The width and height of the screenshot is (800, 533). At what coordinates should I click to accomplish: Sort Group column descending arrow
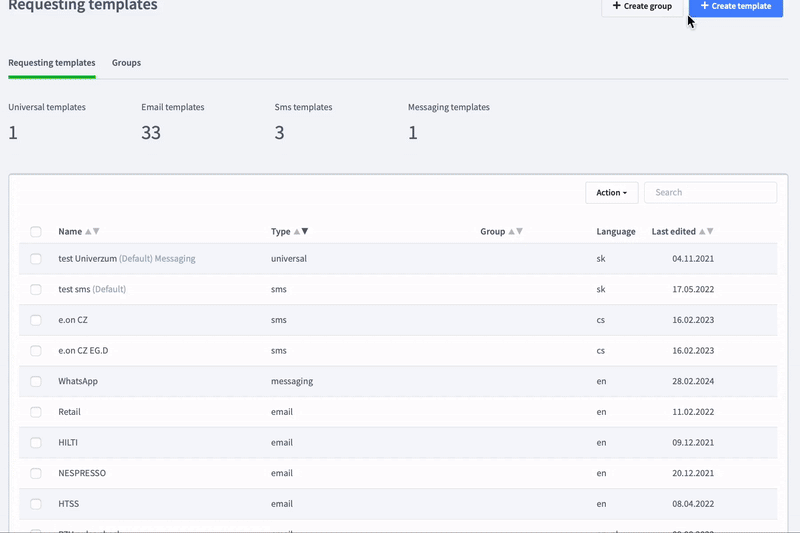[x=519, y=232]
